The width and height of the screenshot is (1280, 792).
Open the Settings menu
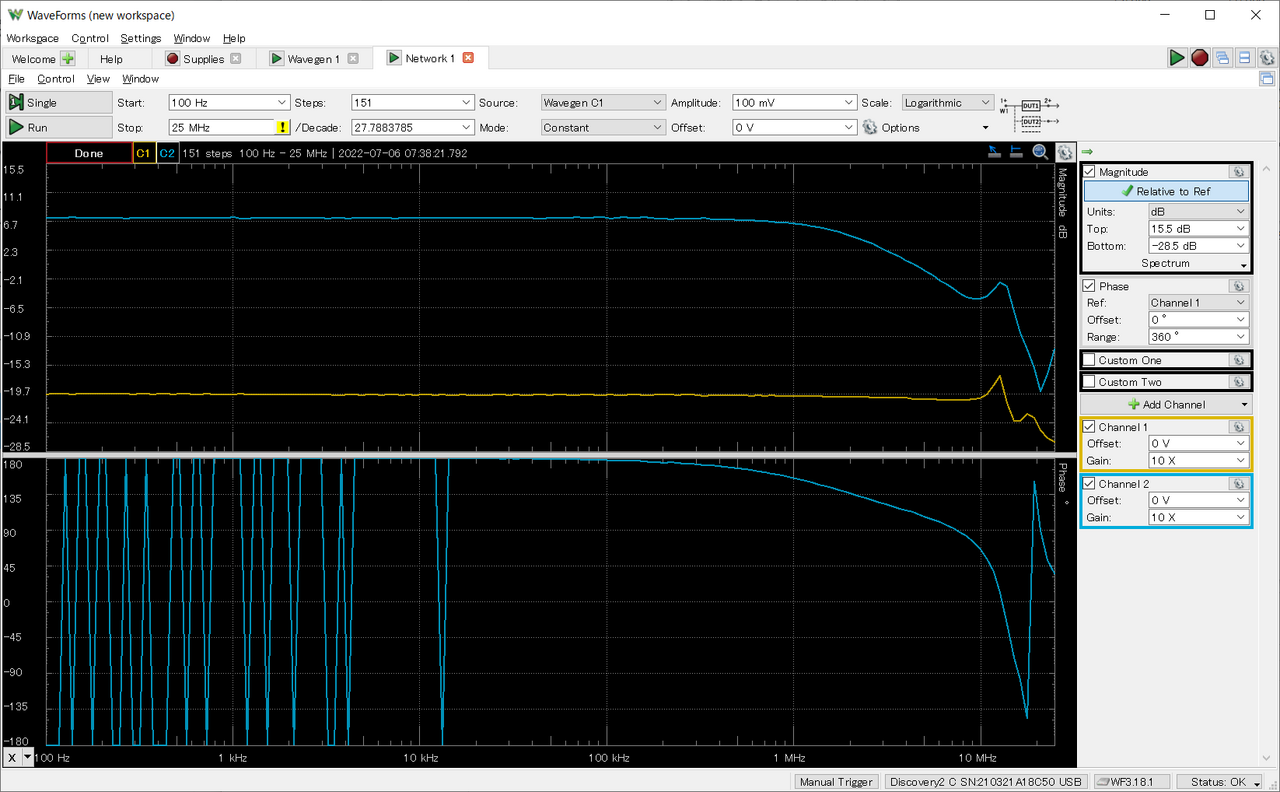(140, 38)
